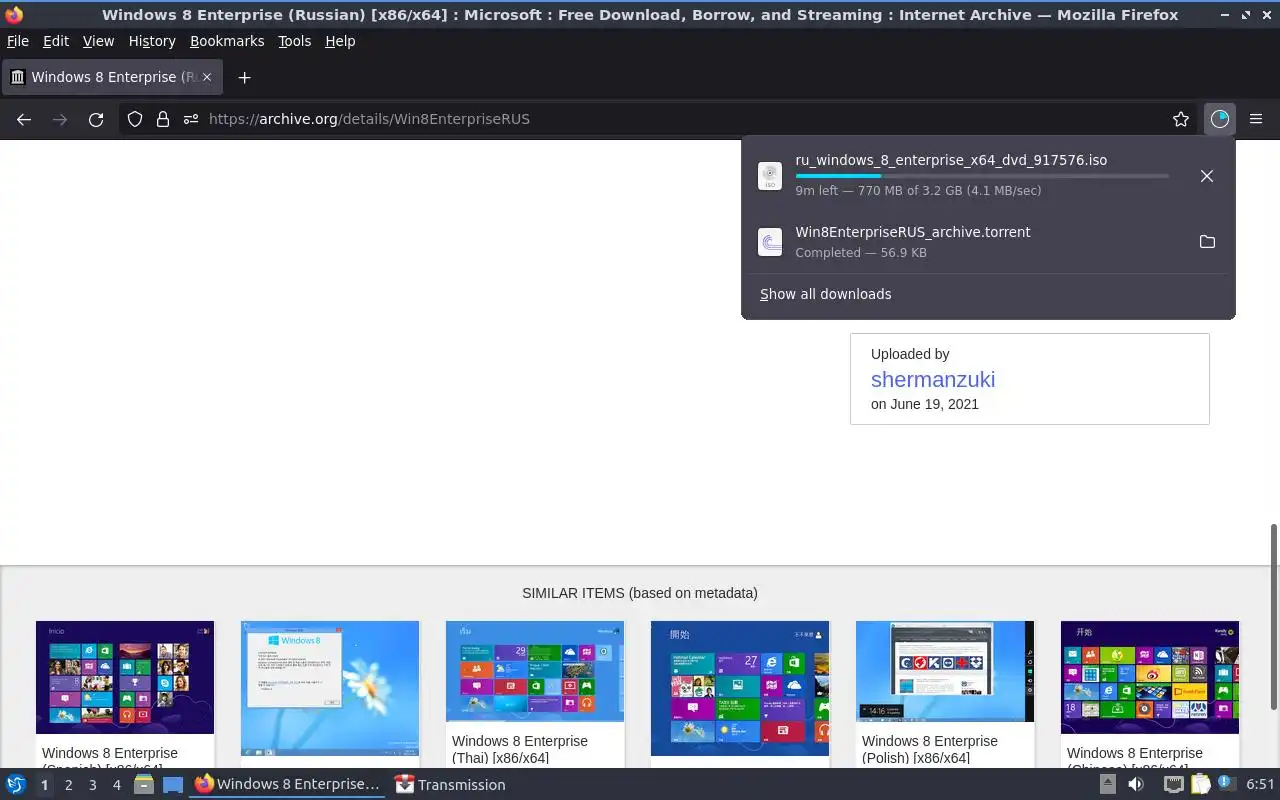Switch to workspace 4
1280x800 pixels.
tap(116, 785)
